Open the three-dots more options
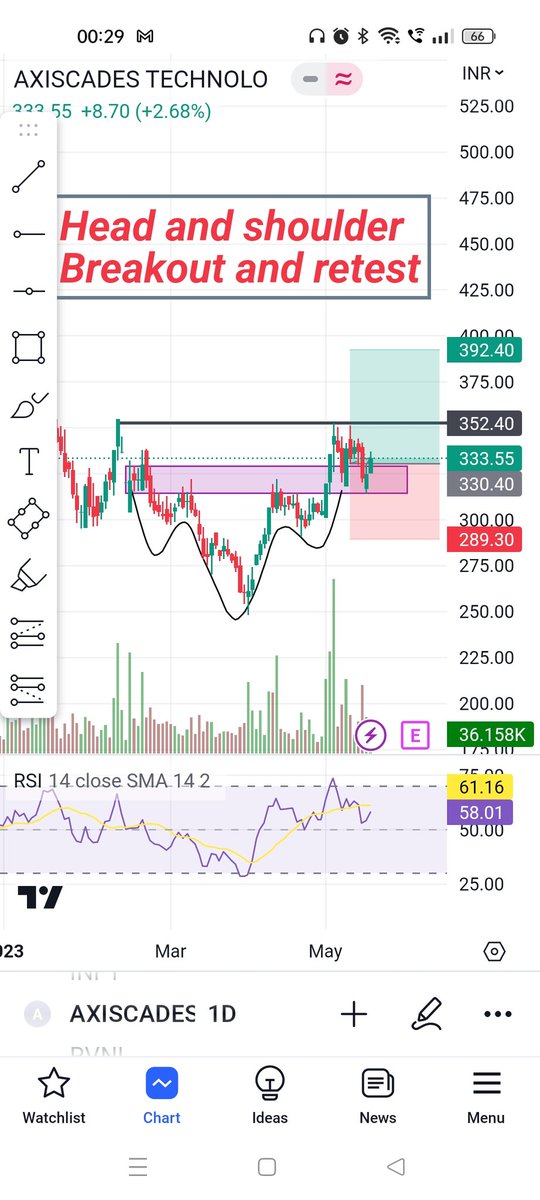The width and height of the screenshot is (540, 1200). (x=497, y=1014)
